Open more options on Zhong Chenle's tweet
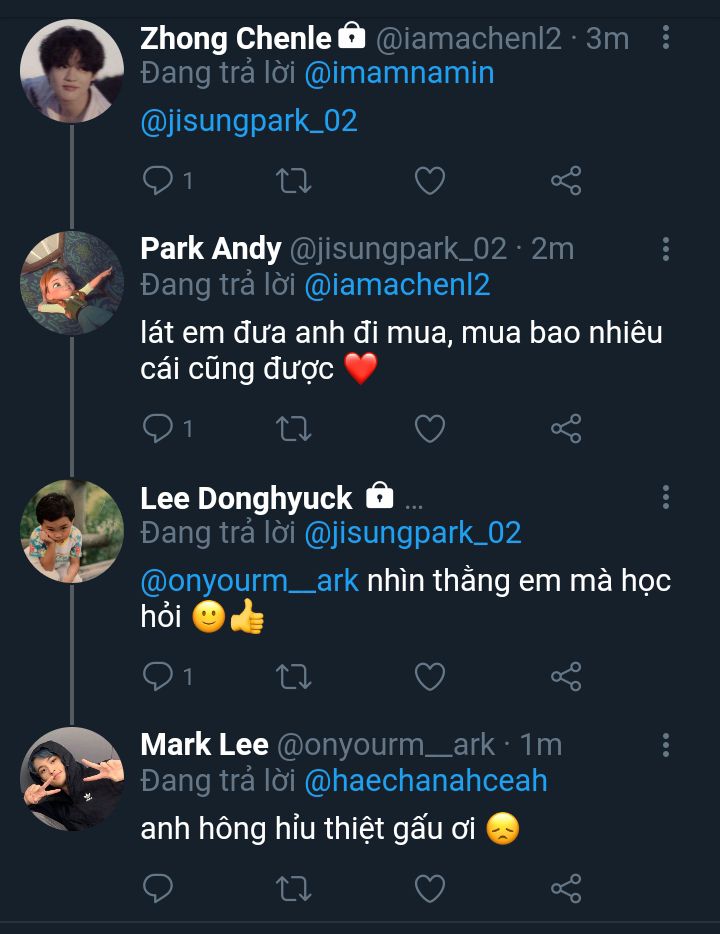This screenshot has height=934, width=720. (x=666, y=39)
